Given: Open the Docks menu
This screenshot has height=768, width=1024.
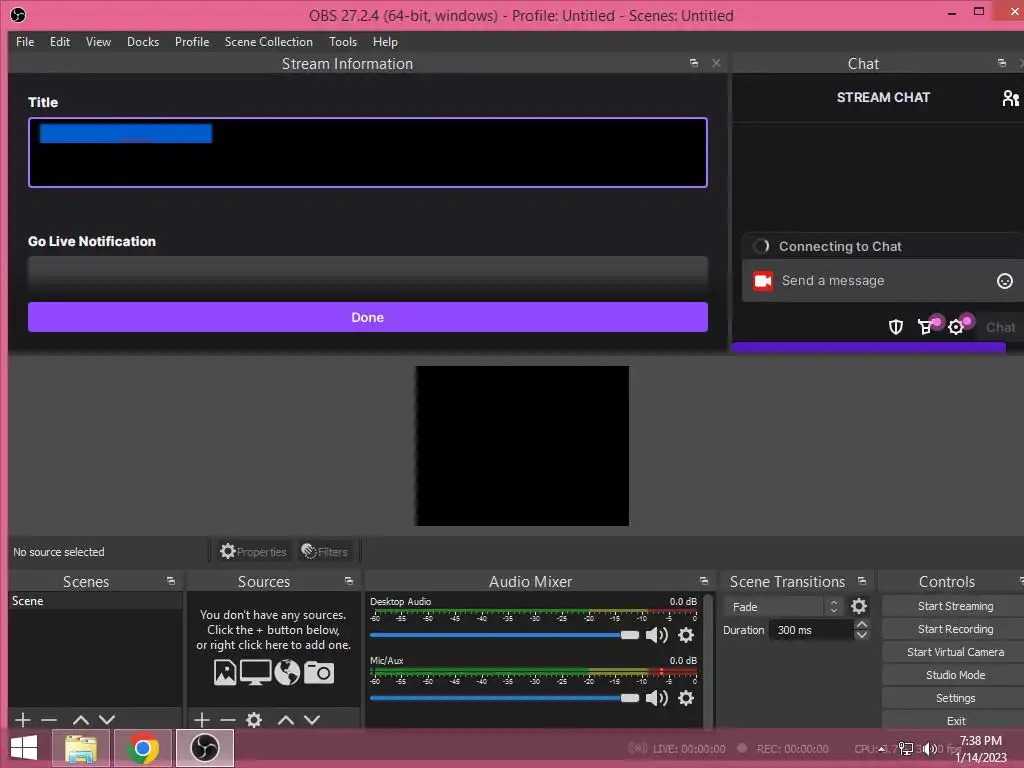Looking at the screenshot, I should tap(143, 42).
